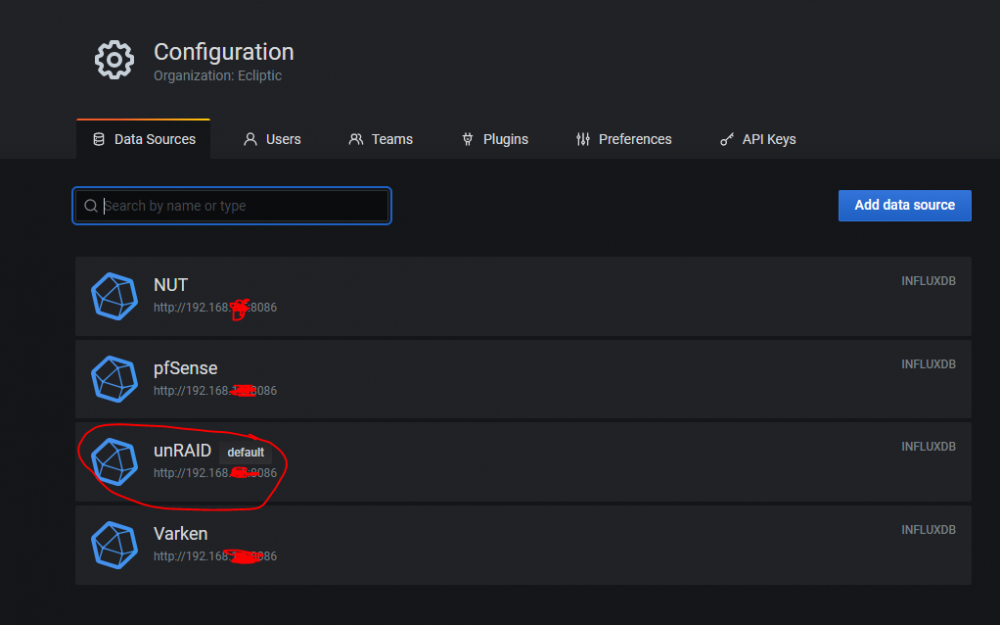
Task: Click the sliders icon beside Preferences
Action: (x=583, y=139)
